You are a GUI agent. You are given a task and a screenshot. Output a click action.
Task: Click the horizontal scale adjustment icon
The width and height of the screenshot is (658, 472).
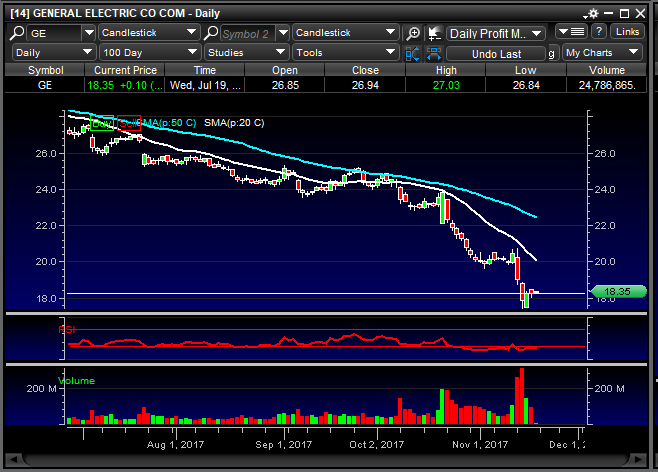434,54
